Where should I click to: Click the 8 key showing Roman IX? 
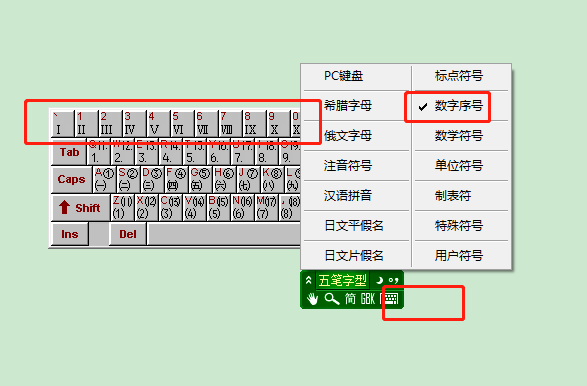coord(254,124)
